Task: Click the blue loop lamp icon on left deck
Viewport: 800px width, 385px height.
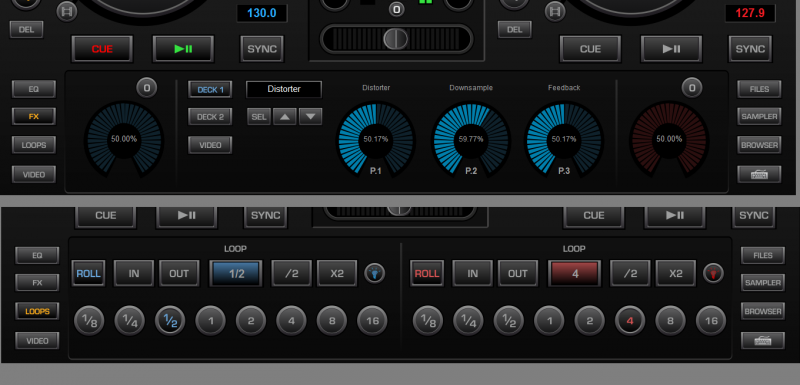Action: tap(374, 273)
